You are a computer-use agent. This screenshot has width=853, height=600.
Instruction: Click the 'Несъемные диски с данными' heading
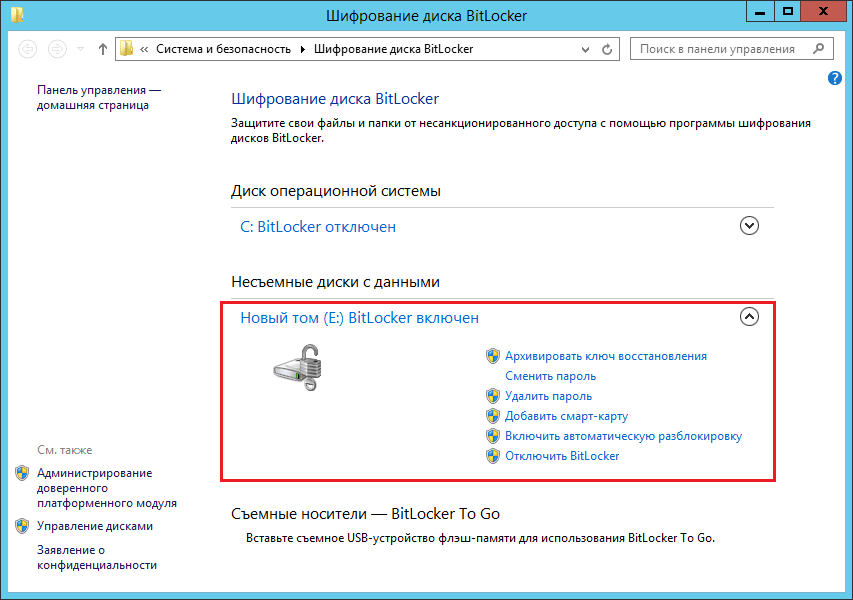point(335,282)
